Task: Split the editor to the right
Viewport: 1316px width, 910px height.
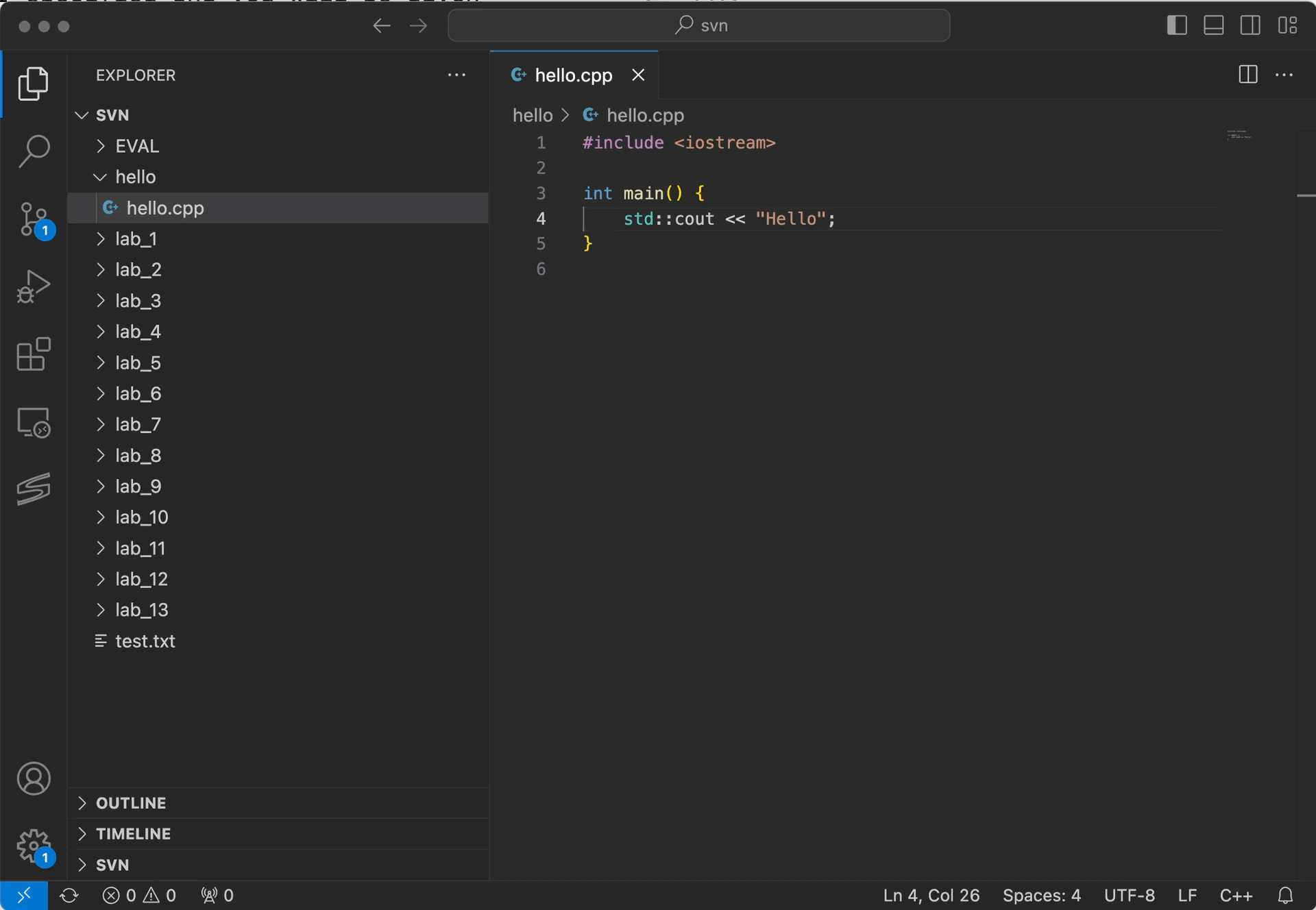Action: pyautogui.click(x=1247, y=75)
